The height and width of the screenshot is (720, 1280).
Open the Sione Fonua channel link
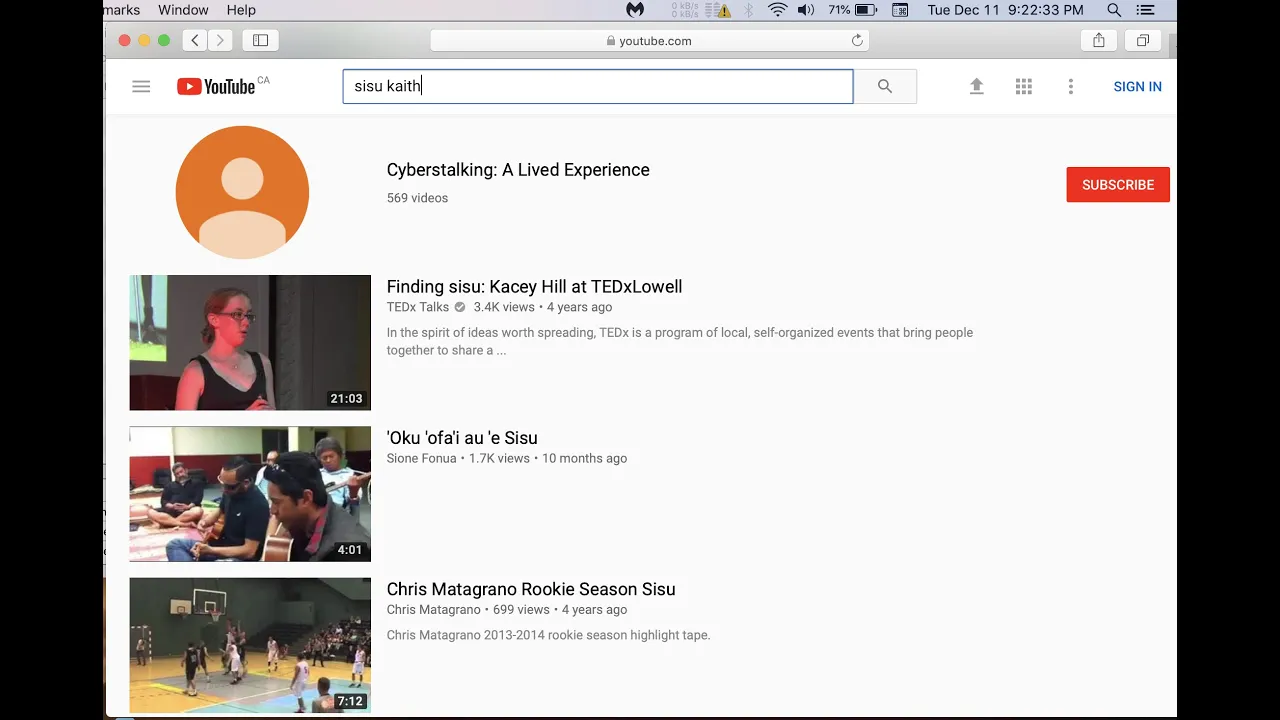click(421, 458)
